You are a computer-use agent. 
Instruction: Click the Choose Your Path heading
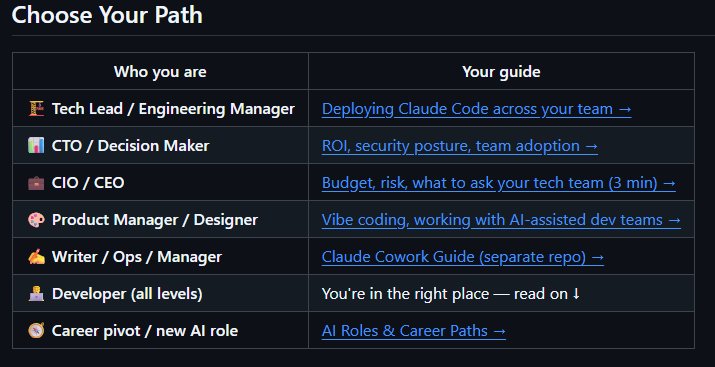coord(107,15)
